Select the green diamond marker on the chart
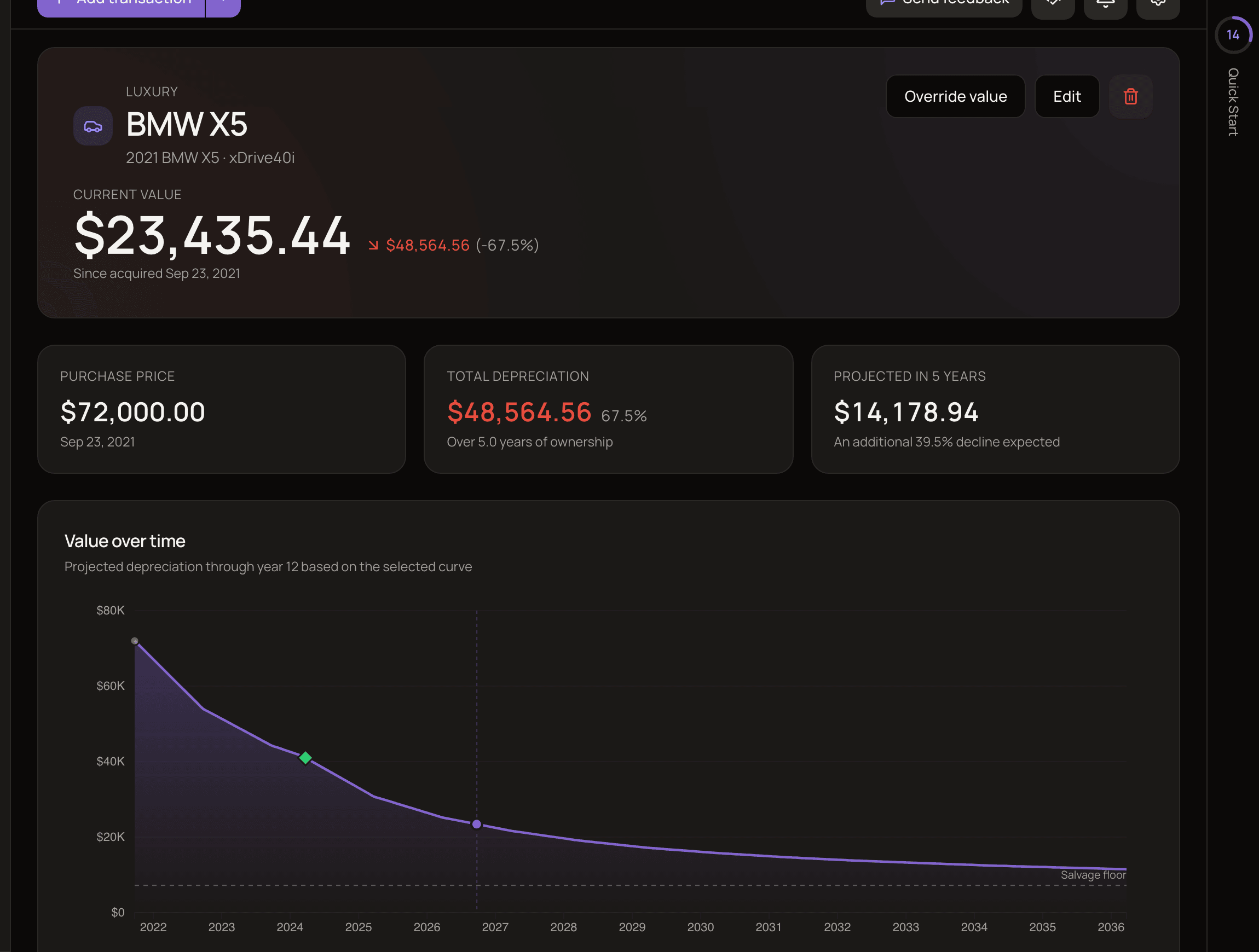1259x952 pixels. (x=305, y=758)
